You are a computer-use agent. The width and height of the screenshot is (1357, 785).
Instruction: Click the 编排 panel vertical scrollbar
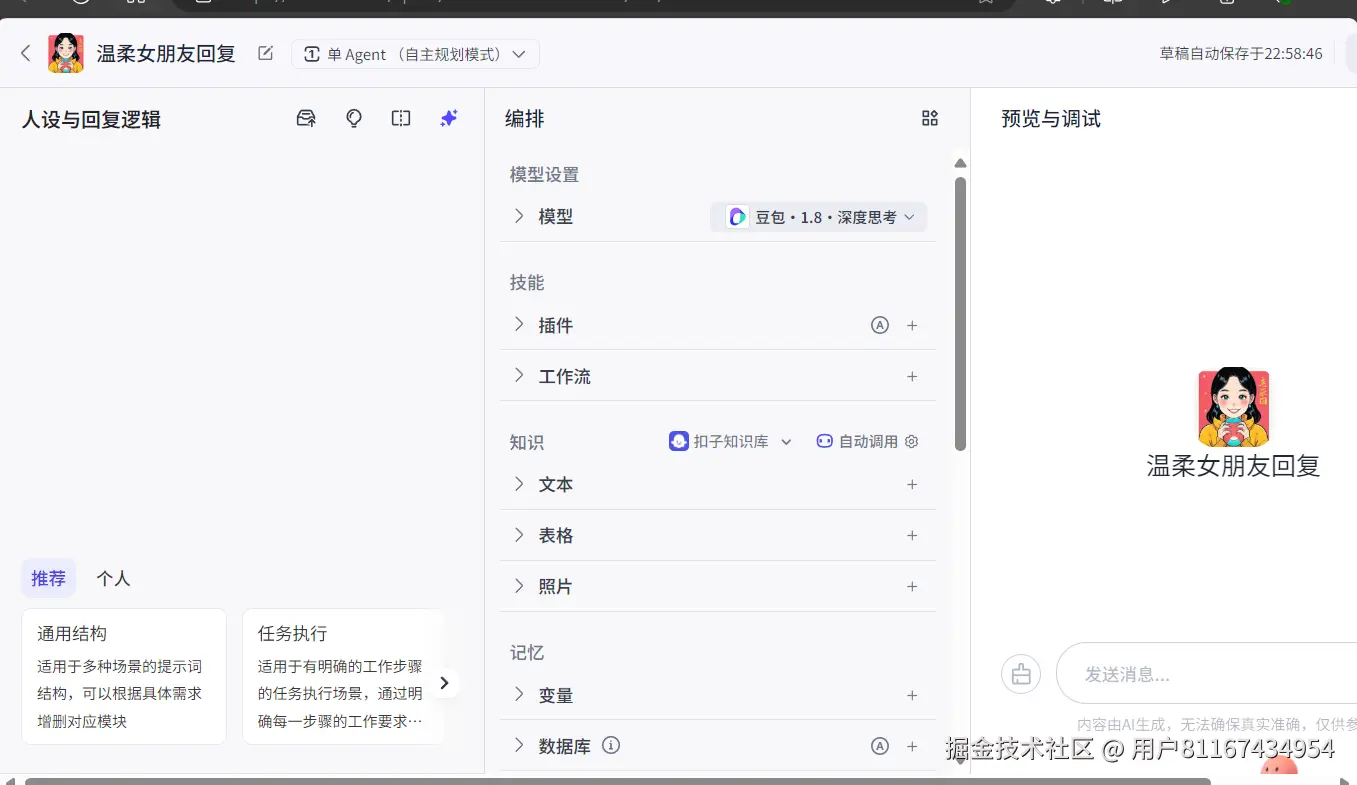coord(961,313)
